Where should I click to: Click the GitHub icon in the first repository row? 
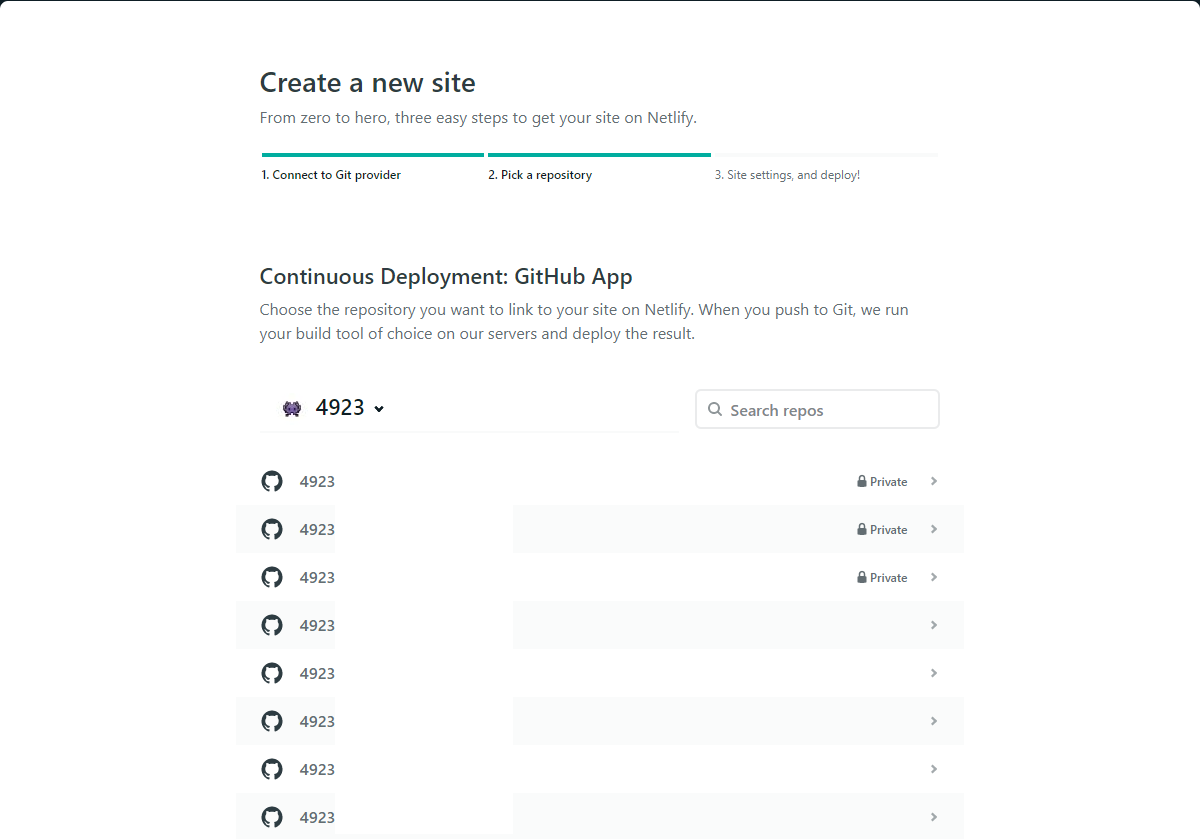(x=272, y=481)
